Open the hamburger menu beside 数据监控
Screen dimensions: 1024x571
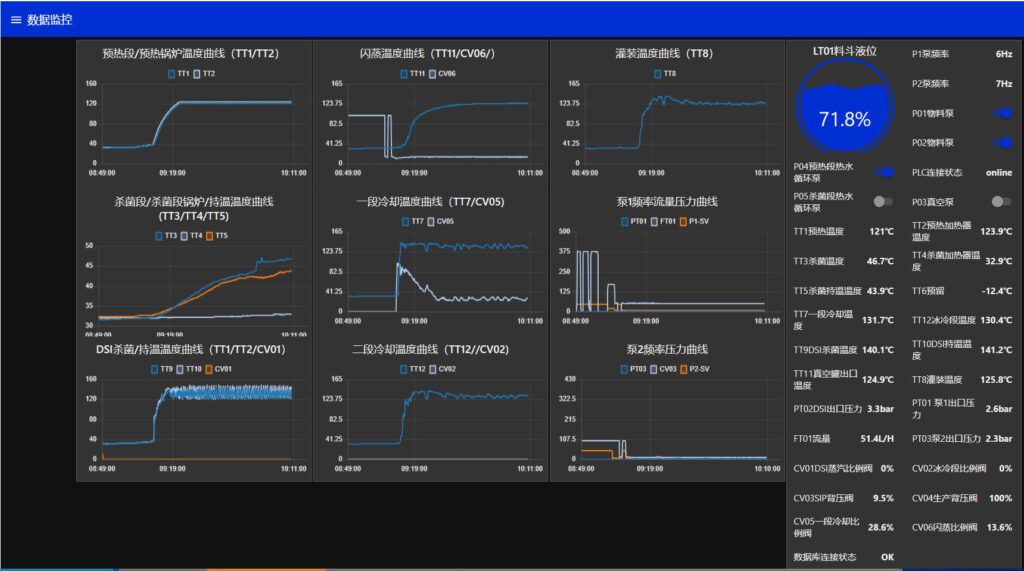[x=15, y=19]
